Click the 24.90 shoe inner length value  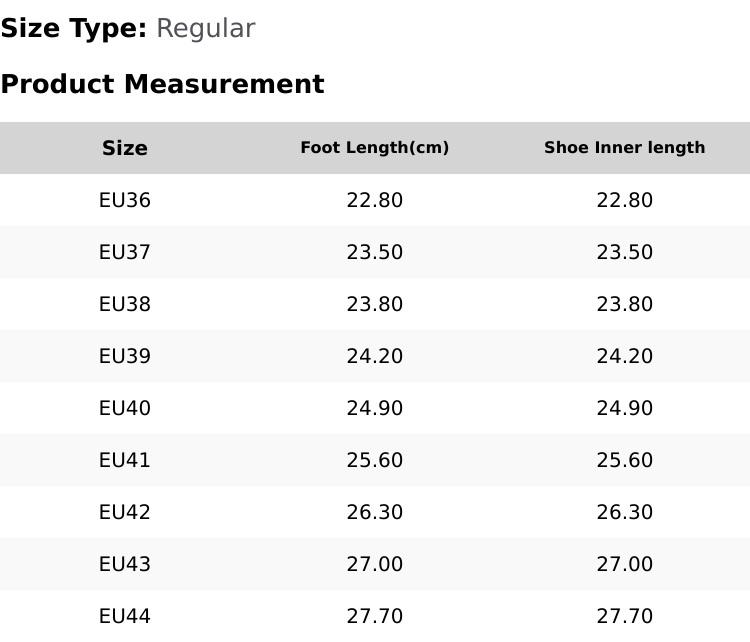[625, 408]
